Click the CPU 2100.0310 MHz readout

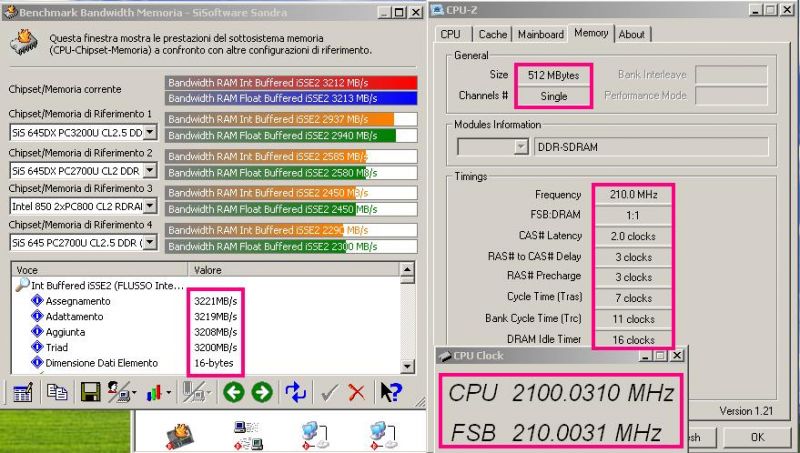point(561,393)
